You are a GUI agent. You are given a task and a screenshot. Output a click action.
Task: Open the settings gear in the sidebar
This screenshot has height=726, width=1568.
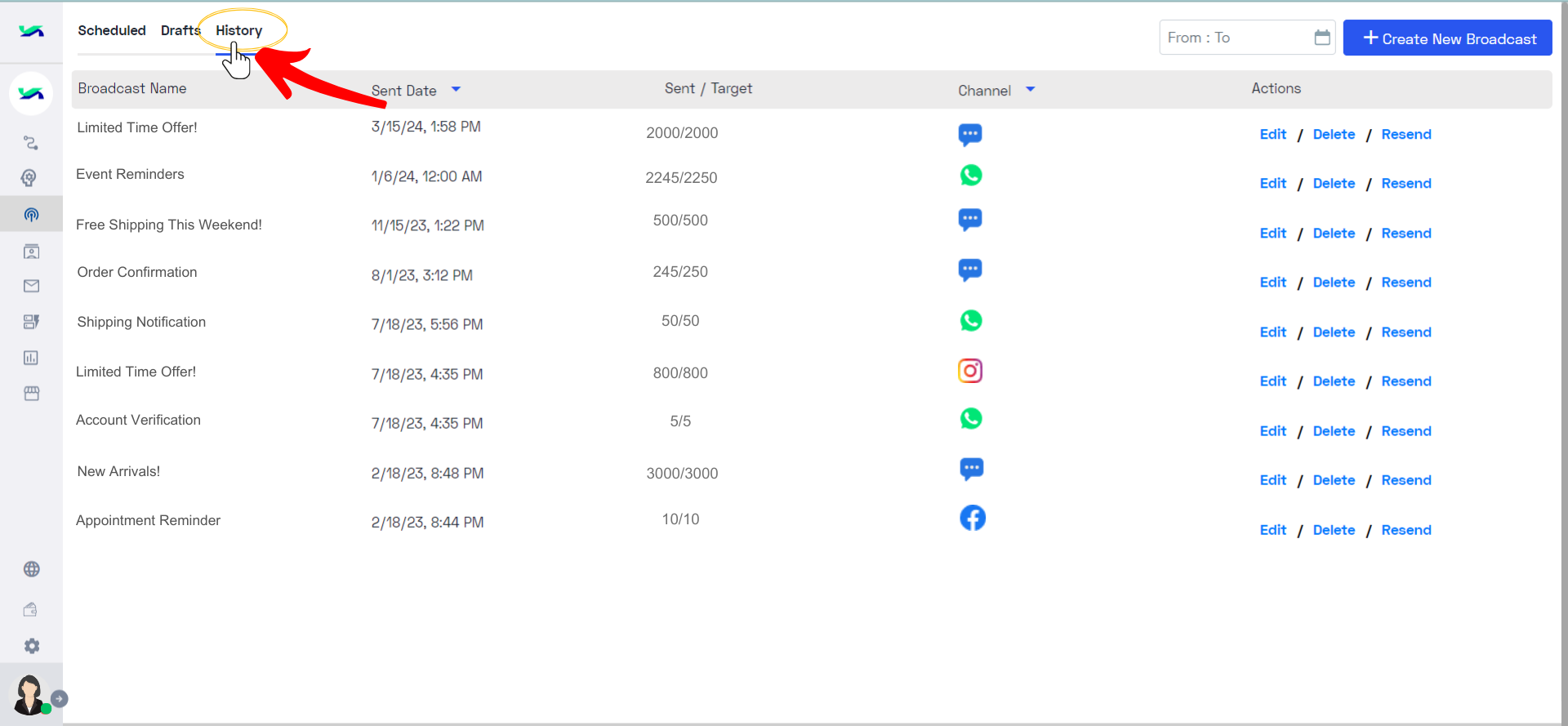31,646
